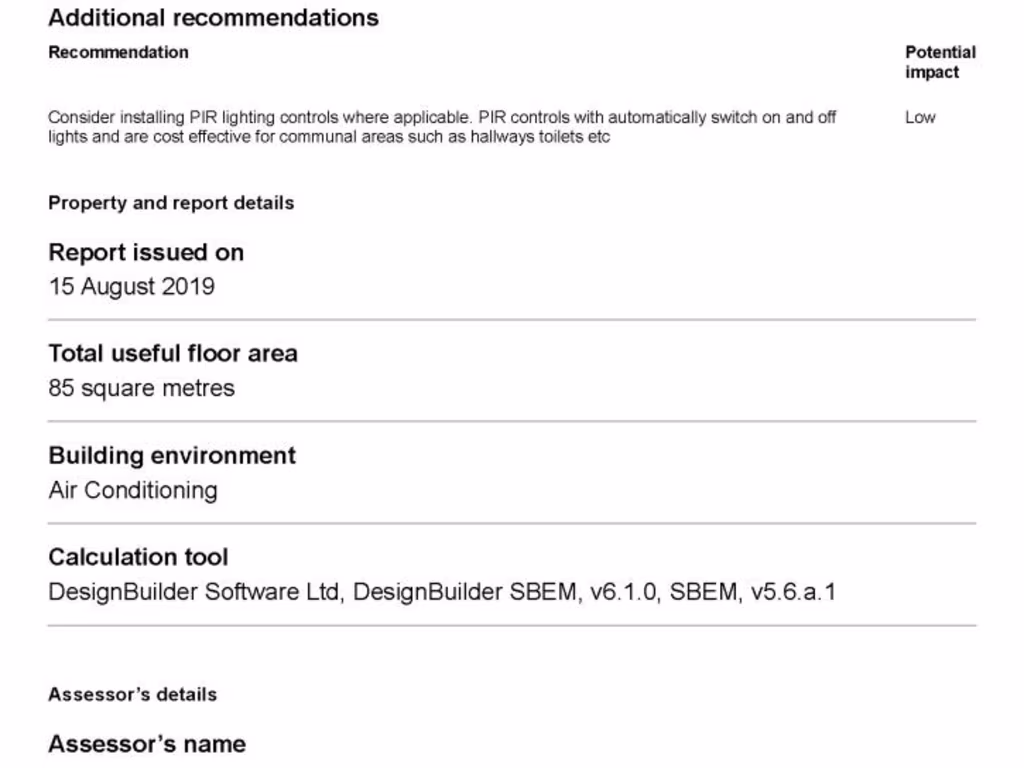The image size is (1024, 768).
Task: Click the divider line below the DesignBuilder text
Action: tap(512, 626)
